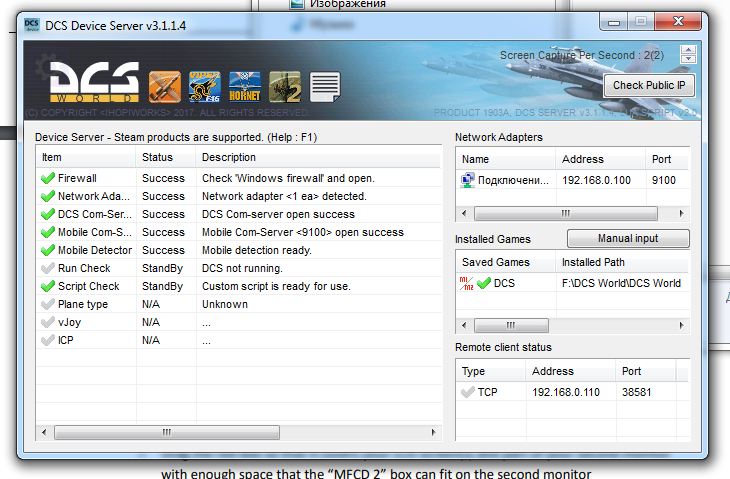Click the Network Adapters scrollbar right arrow
Image resolution: width=730 pixels, height=479 pixels.
coord(682,213)
